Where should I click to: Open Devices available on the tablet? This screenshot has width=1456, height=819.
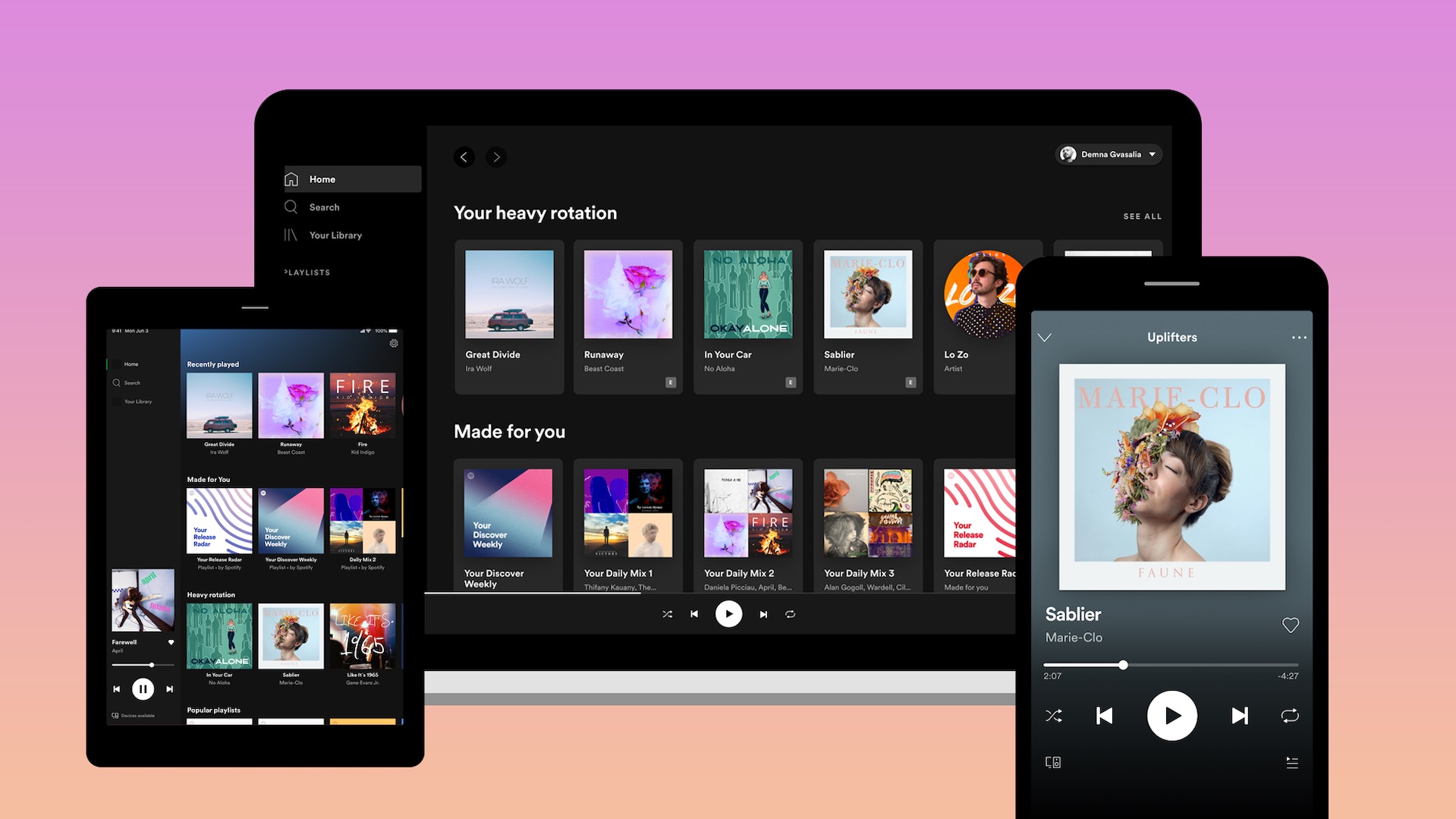click(134, 715)
